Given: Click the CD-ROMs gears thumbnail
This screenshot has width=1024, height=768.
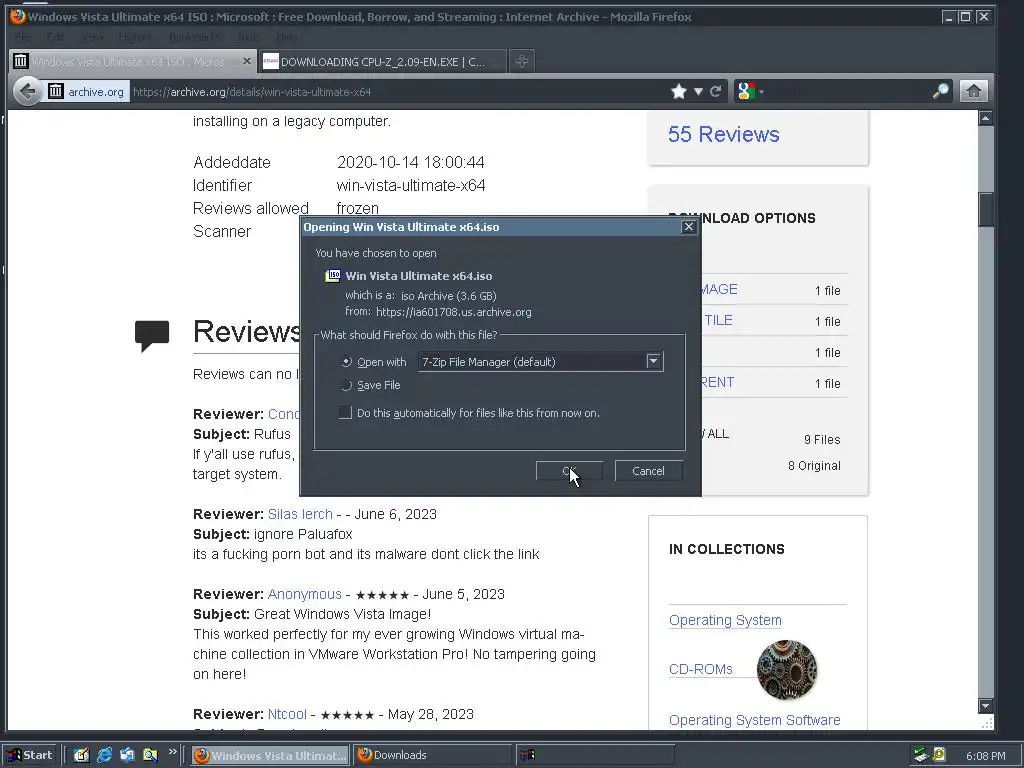Looking at the screenshot, I should (786, 669).
